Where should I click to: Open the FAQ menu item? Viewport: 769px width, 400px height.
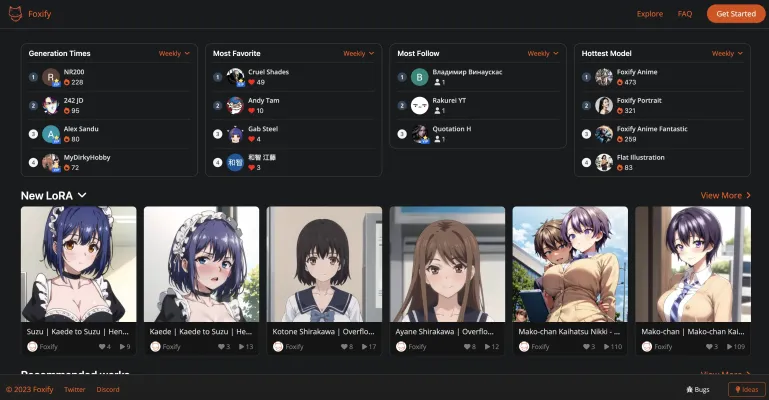click(685, 14)
